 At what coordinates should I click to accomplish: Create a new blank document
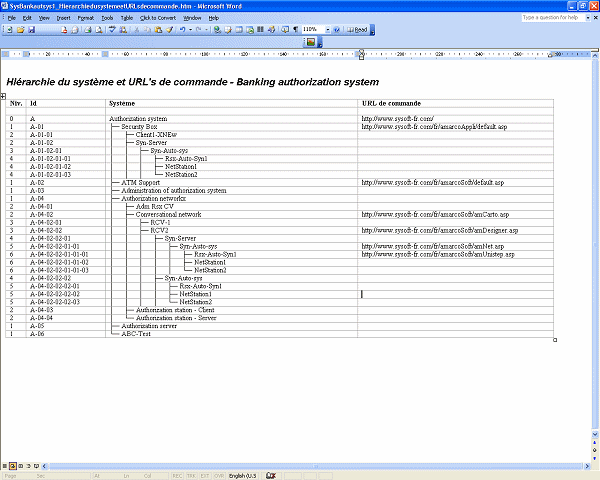pyautogui.click(x=10, y=29)
